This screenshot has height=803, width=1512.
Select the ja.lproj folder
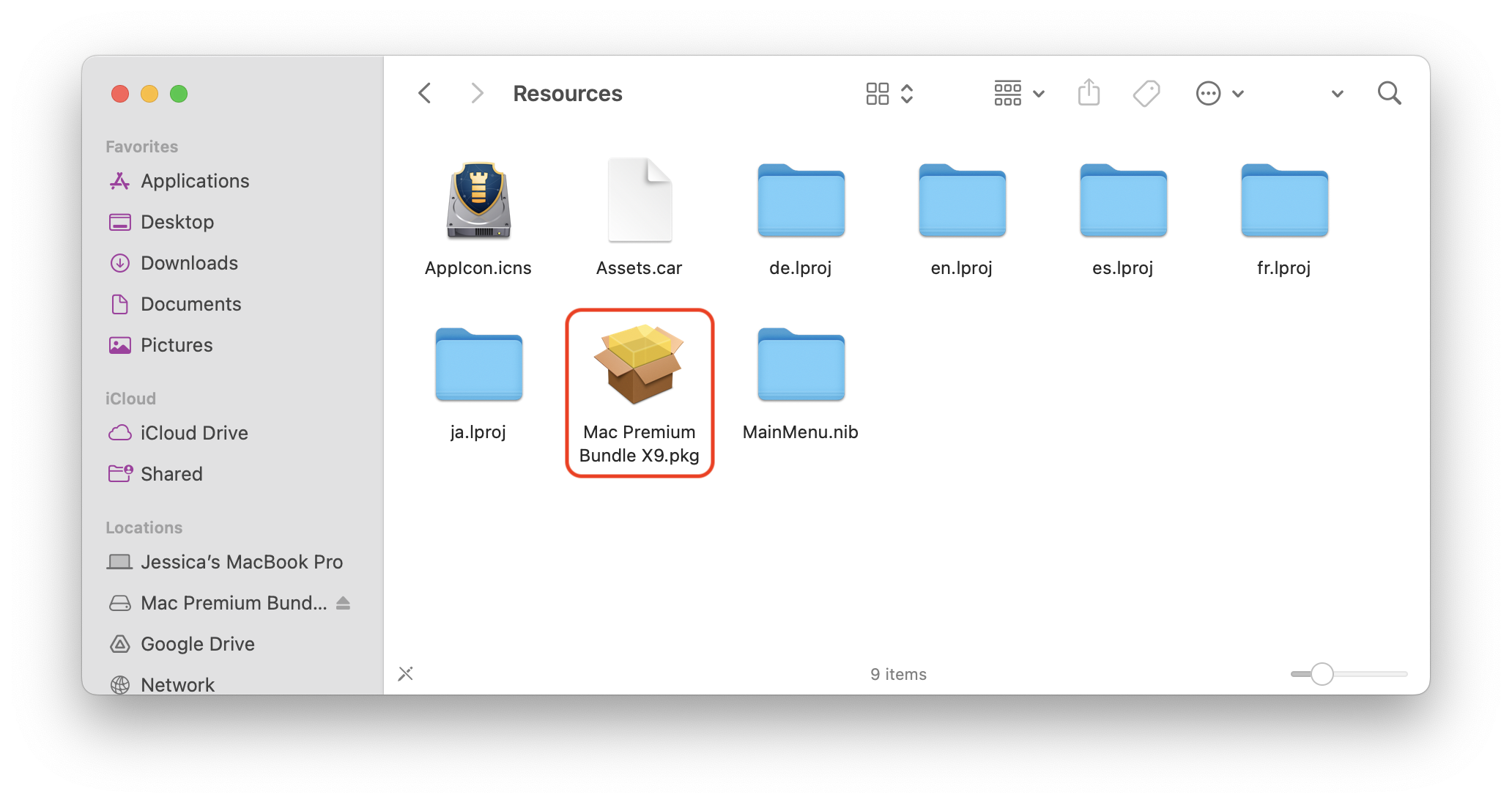pos(478,364)
